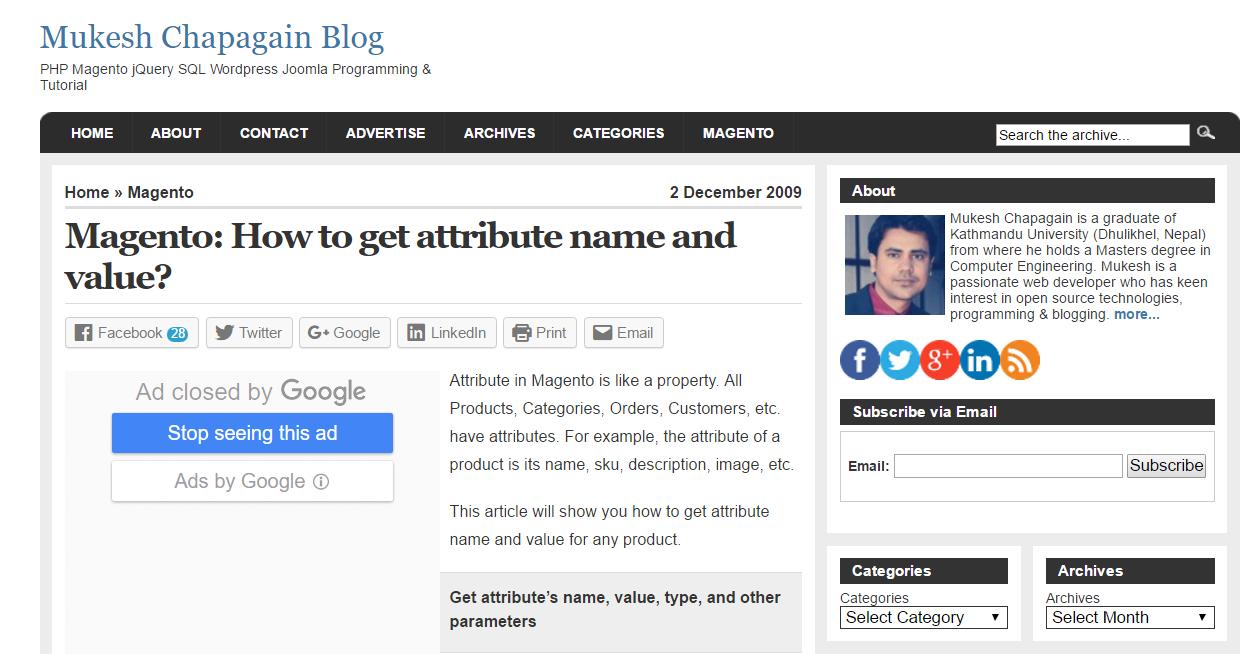Screen dimensions: 1257x654
Task: Click the Ads by Google button
Action: pyautogui.click(x=252, y=481)
